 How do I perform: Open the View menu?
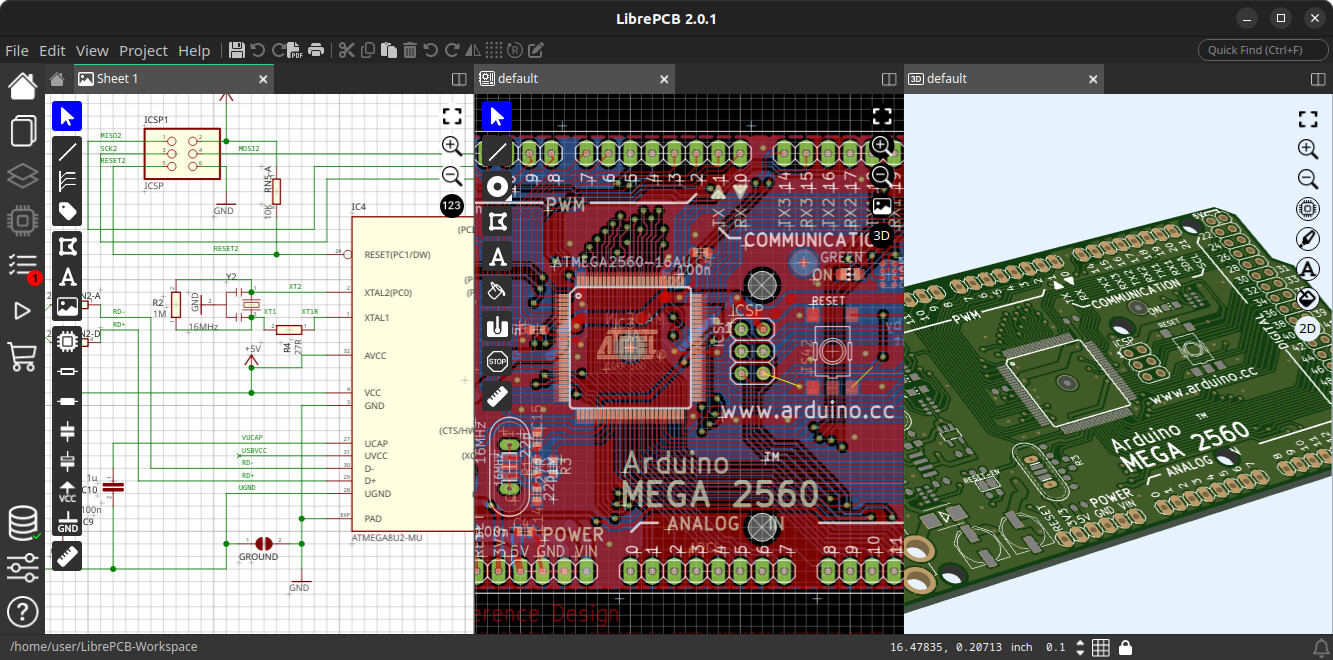click(92, 51)
